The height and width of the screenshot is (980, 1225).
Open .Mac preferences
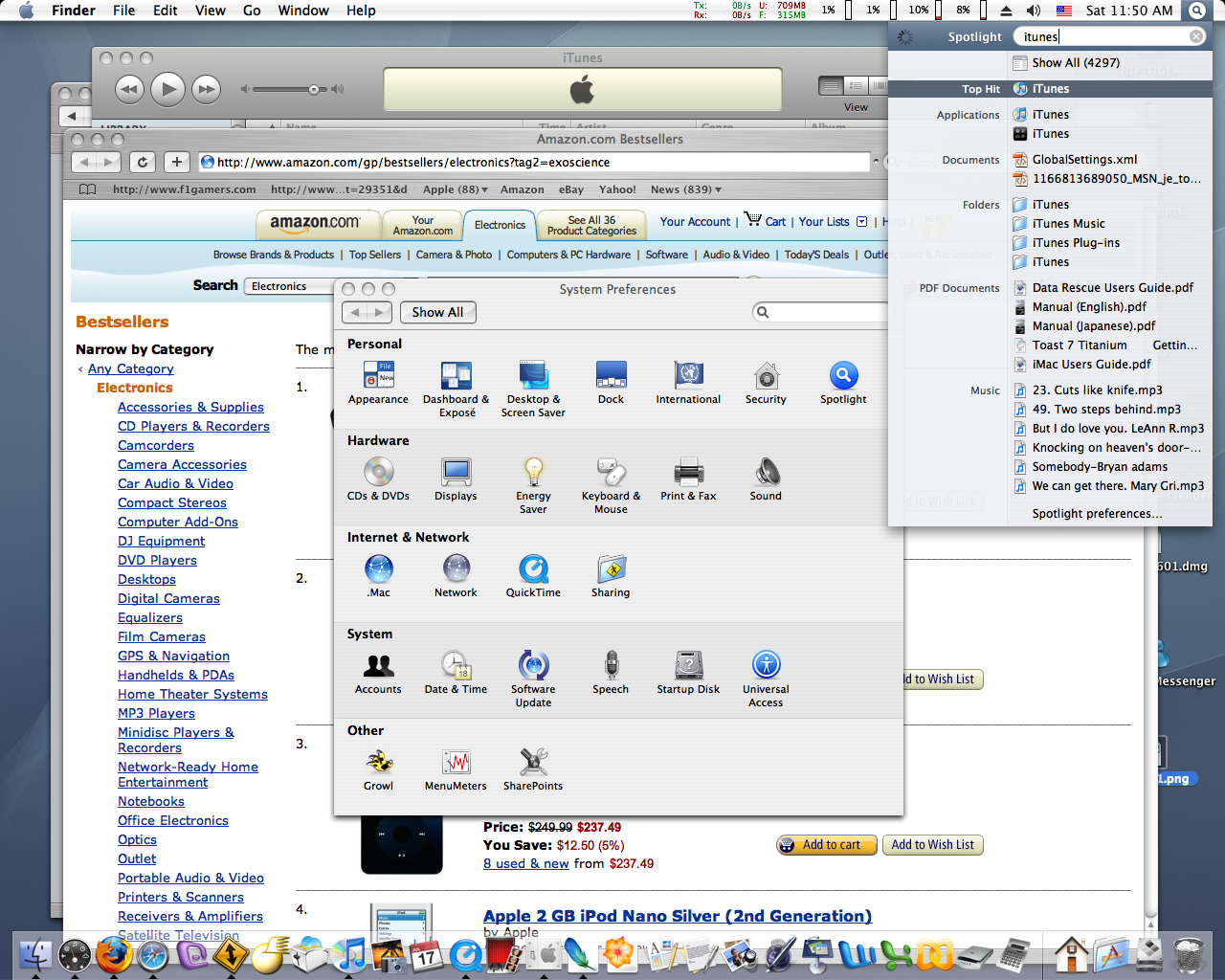coord(378,576)
